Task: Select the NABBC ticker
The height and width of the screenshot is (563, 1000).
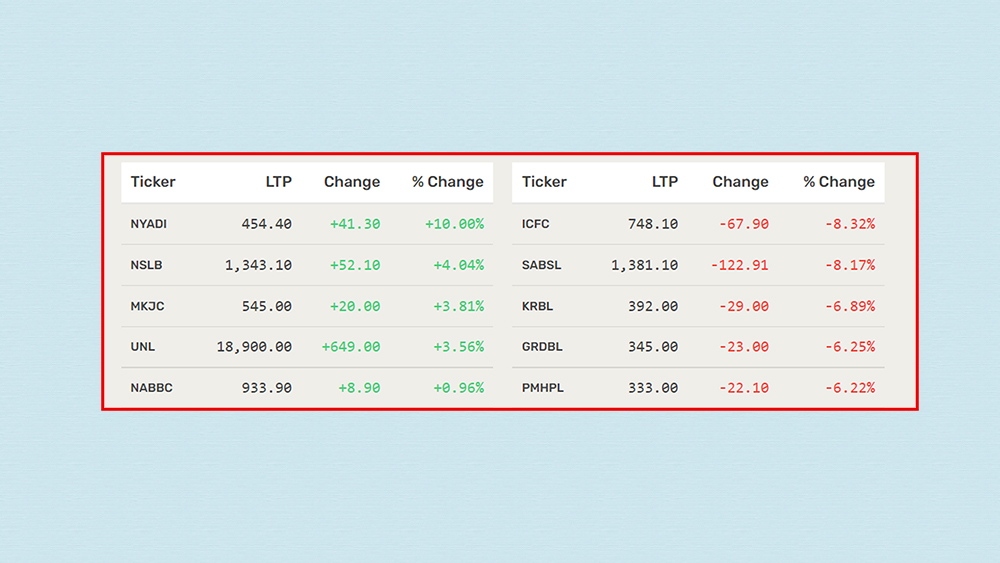Action: [x=151, y=388]
